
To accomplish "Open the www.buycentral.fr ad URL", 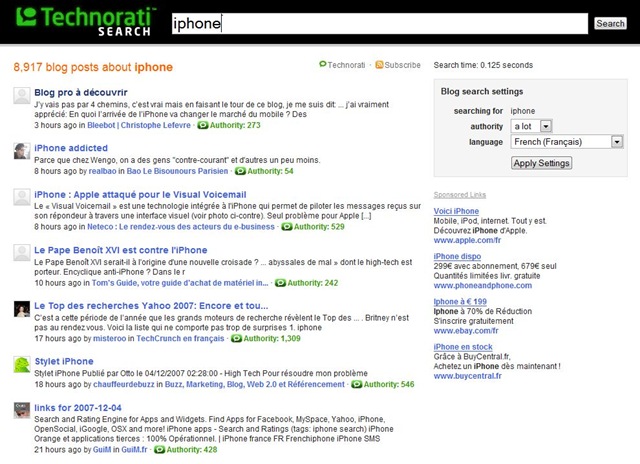I will point(467,376).
